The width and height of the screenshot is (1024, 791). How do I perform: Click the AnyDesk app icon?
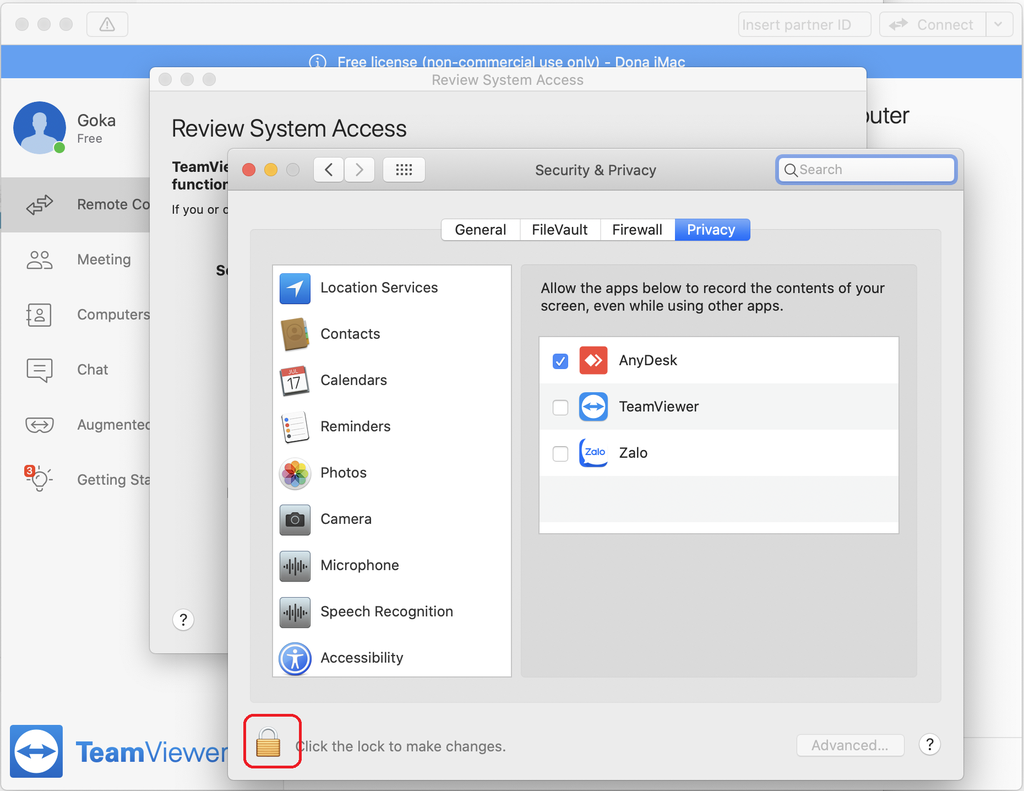pos(593,361)
